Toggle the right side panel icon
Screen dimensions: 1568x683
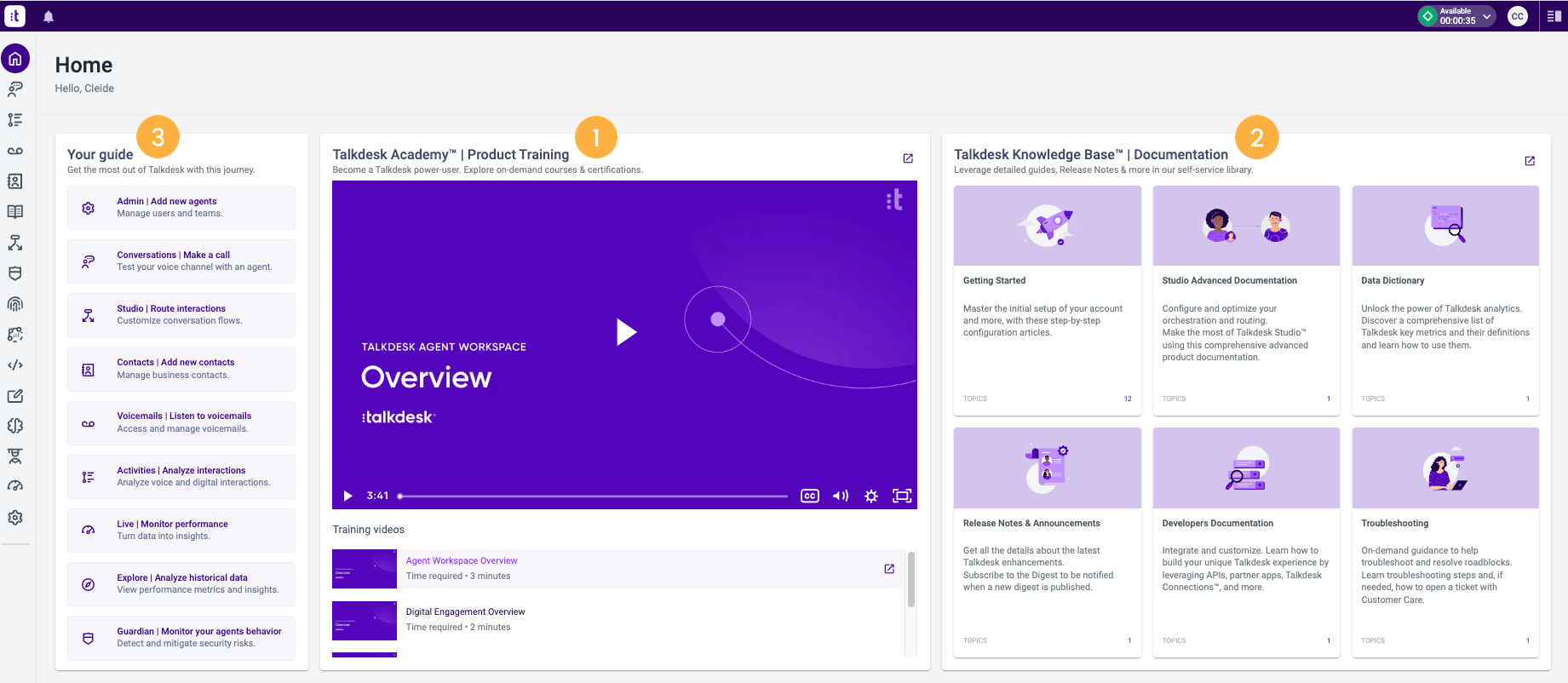pos(1554,16)
